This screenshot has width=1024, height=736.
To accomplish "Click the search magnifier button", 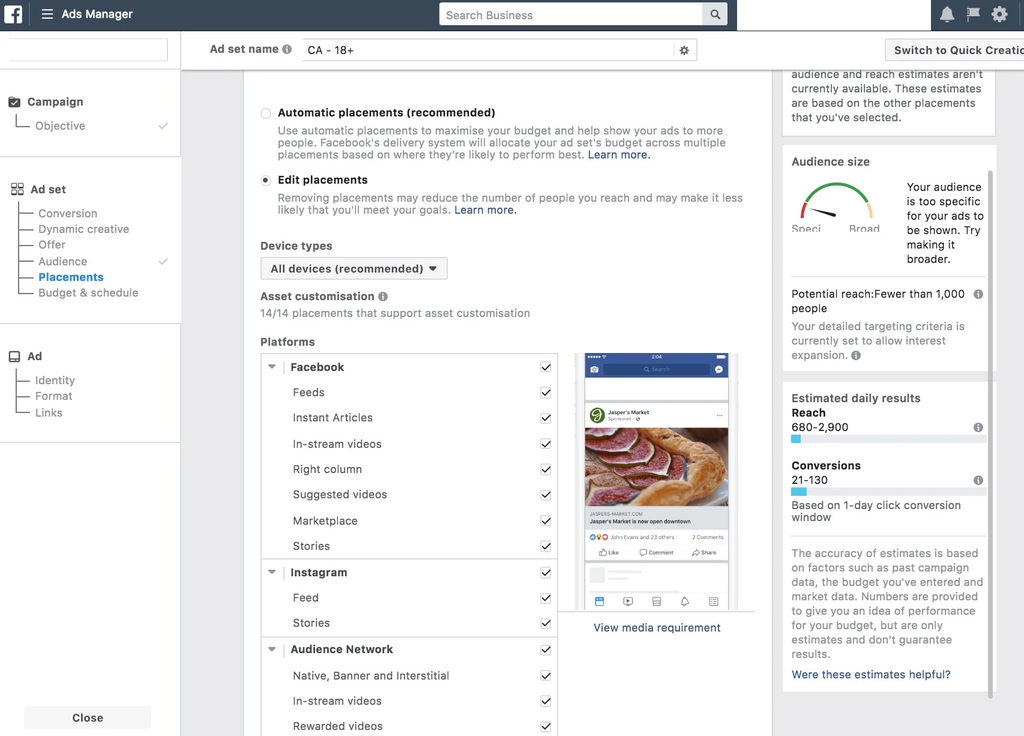I will [x=715, y=15].
